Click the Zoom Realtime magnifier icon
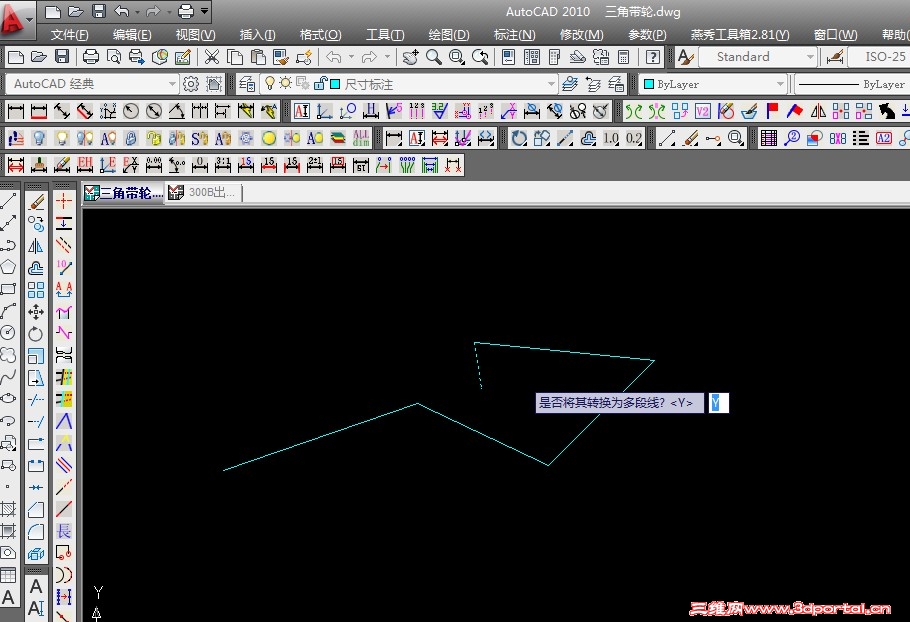This screenshot has height=622, width=910. pyautogui.click(x=434, y=57)
